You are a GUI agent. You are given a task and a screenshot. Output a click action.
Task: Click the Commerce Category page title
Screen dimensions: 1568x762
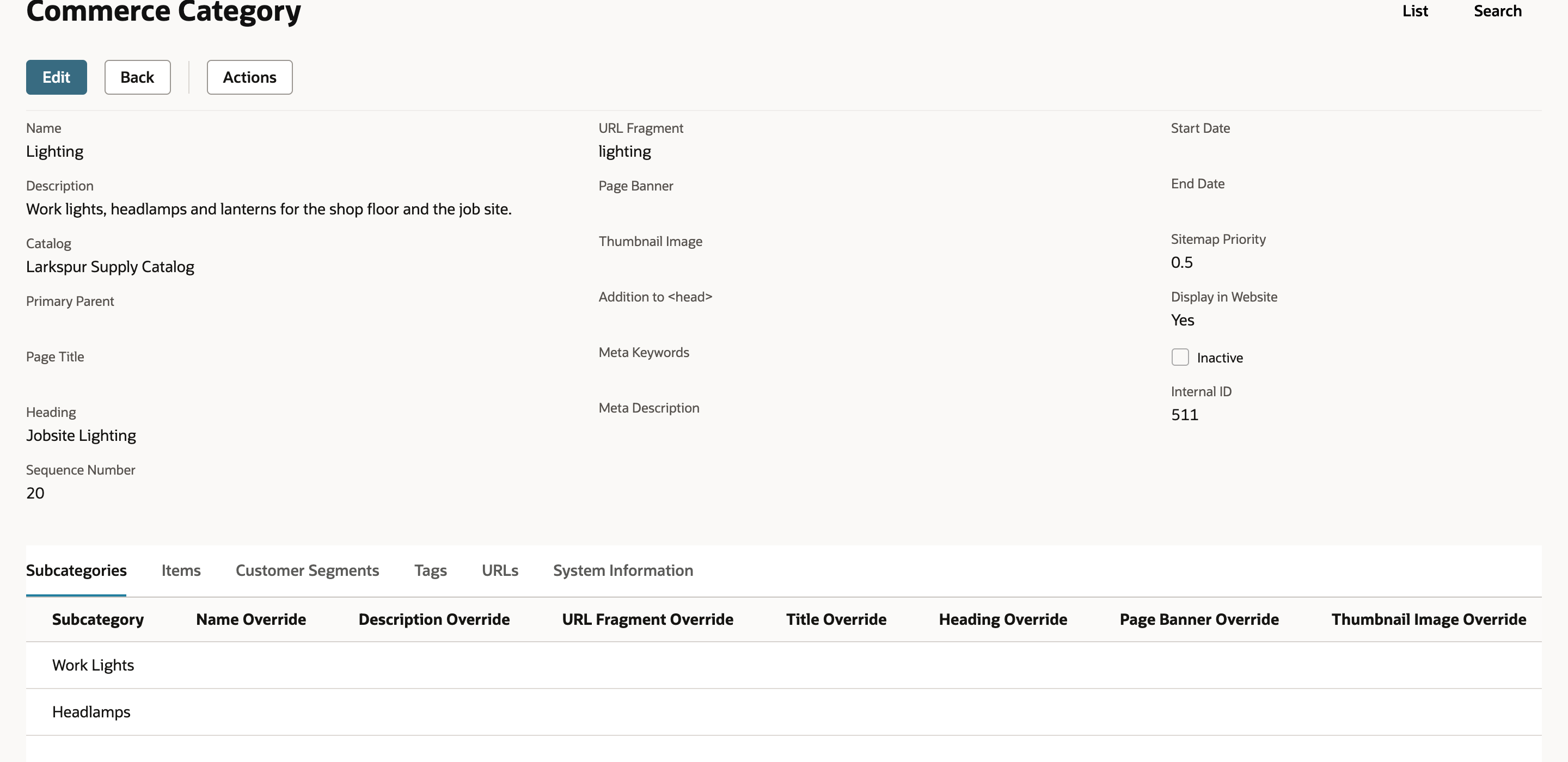[x=163, y=11]
